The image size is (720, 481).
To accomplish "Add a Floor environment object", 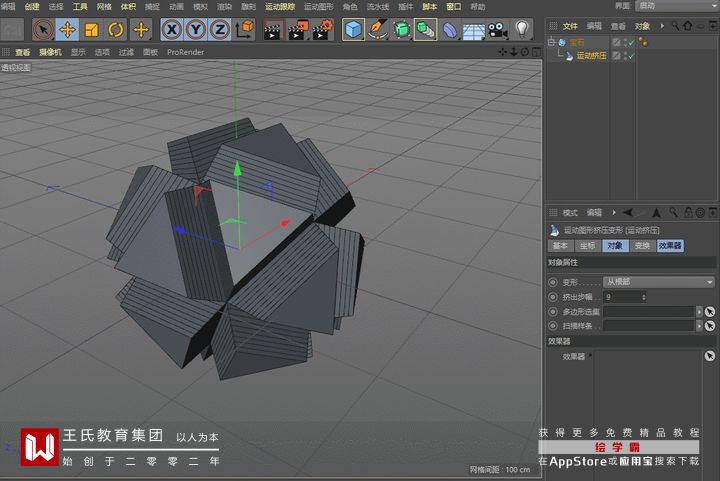I will click(x=473, y=30).
